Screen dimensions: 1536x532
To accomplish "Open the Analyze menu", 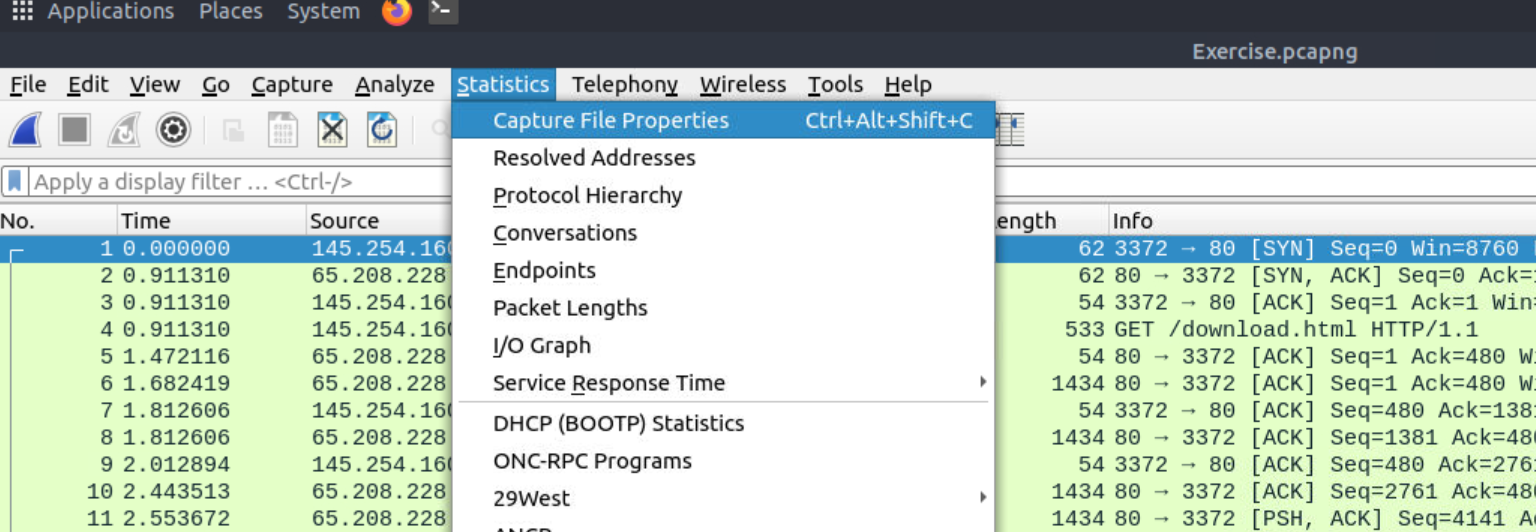I will 395,85.
